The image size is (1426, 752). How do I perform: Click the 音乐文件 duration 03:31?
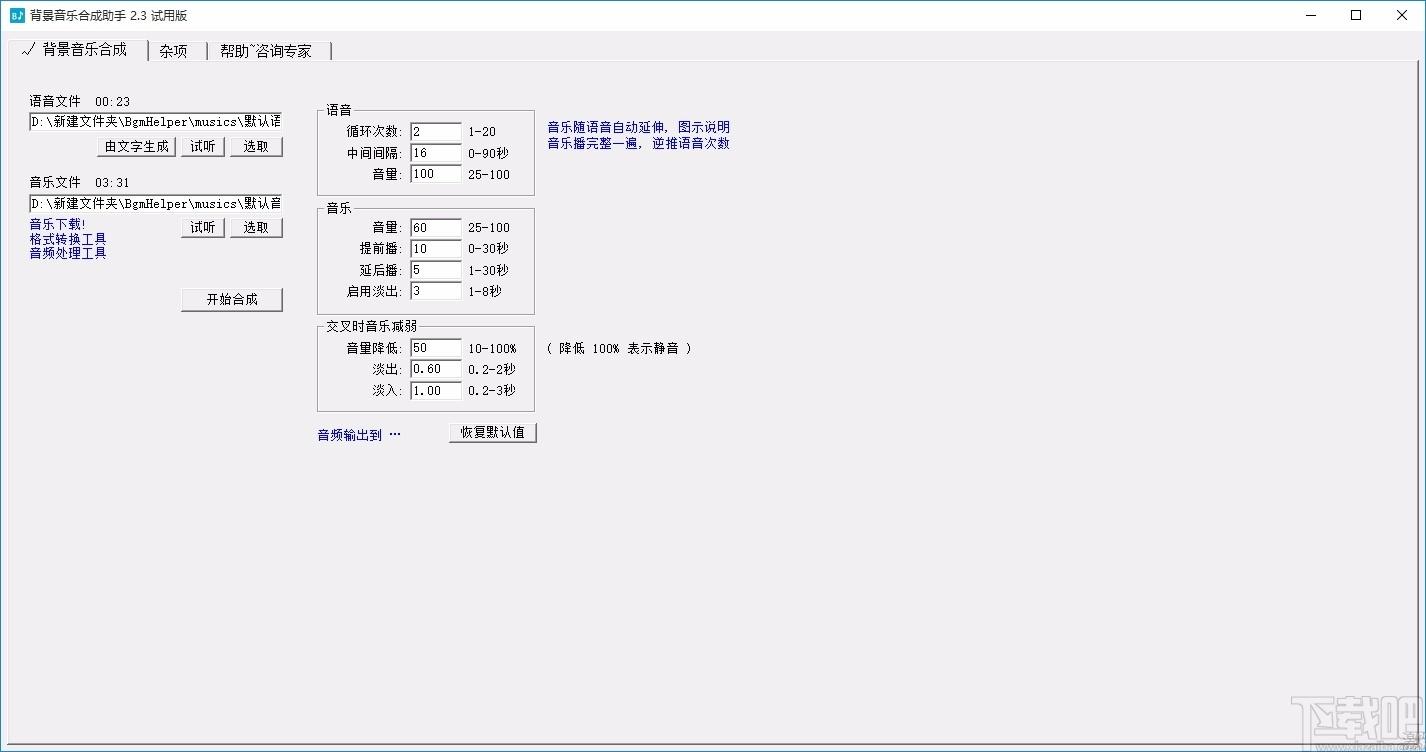point(113,183)
